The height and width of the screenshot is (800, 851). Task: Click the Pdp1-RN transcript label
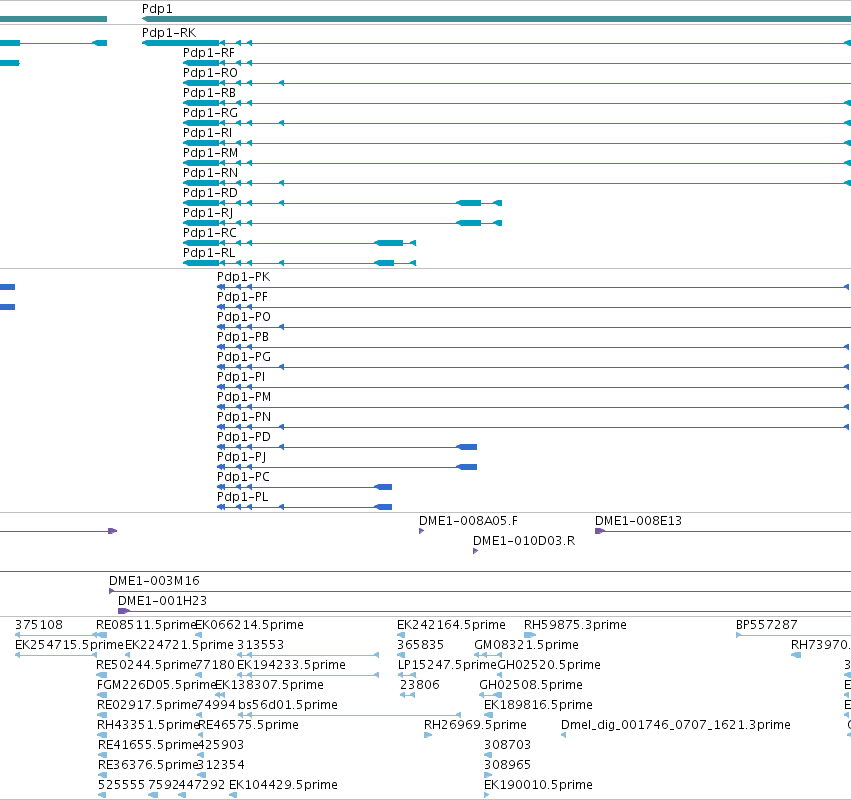click(x=210, y=173)
